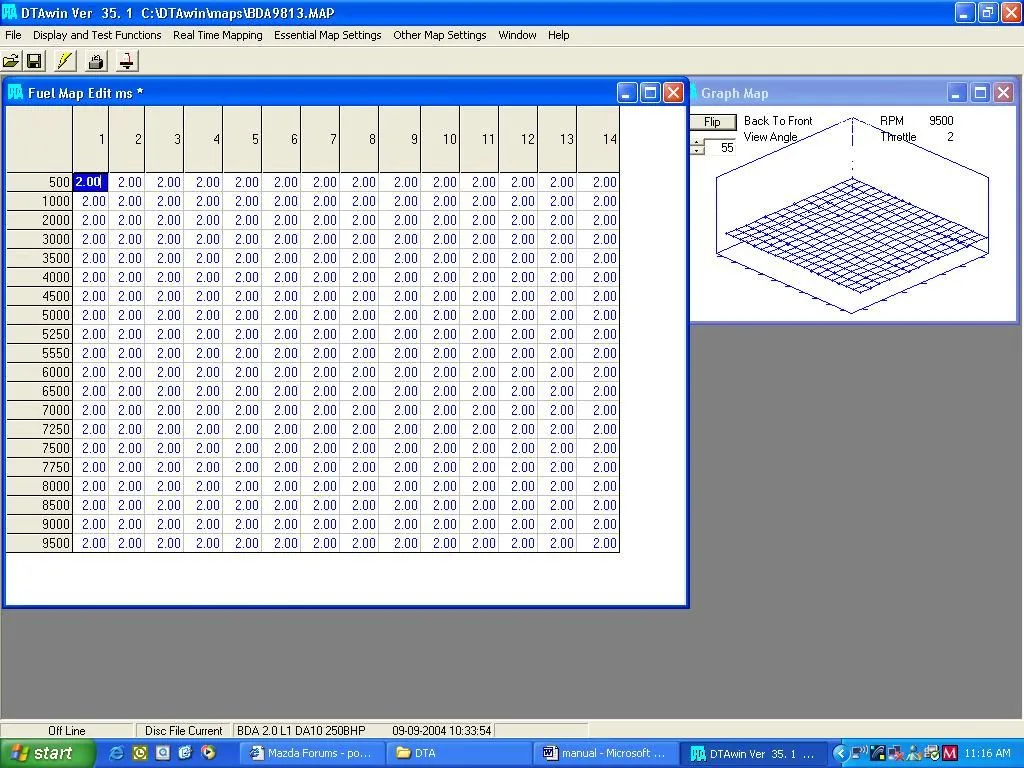
Task: Open the Essential Map Settings menu
Action: pyautogui.click(x=329, y=35)
